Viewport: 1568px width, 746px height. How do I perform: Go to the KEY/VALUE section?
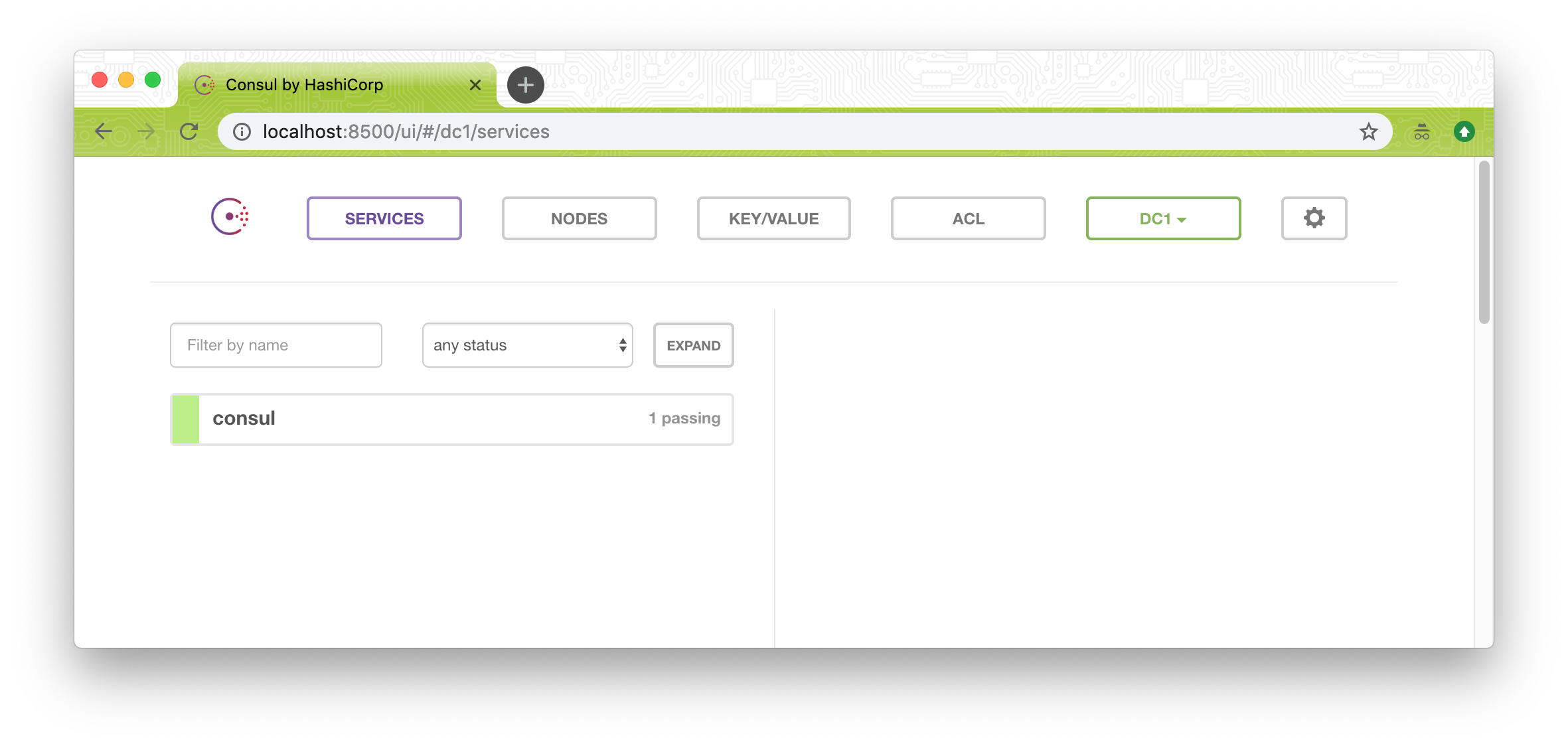(x=773, y=218)
